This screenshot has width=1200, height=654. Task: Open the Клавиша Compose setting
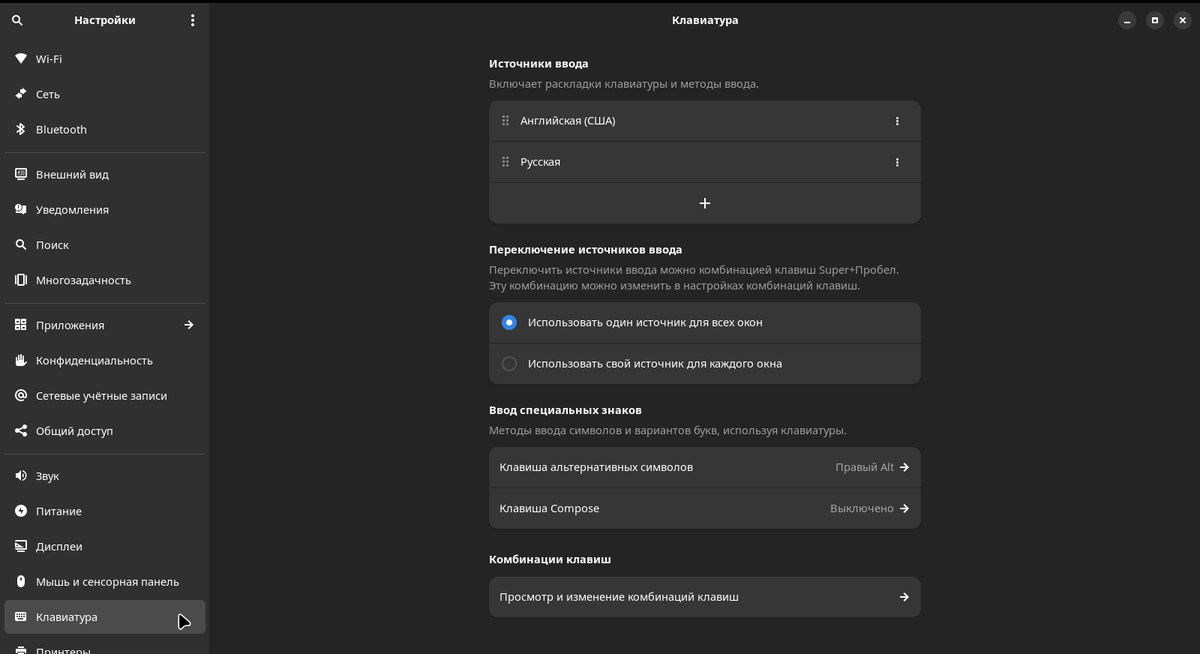(704, 508)
